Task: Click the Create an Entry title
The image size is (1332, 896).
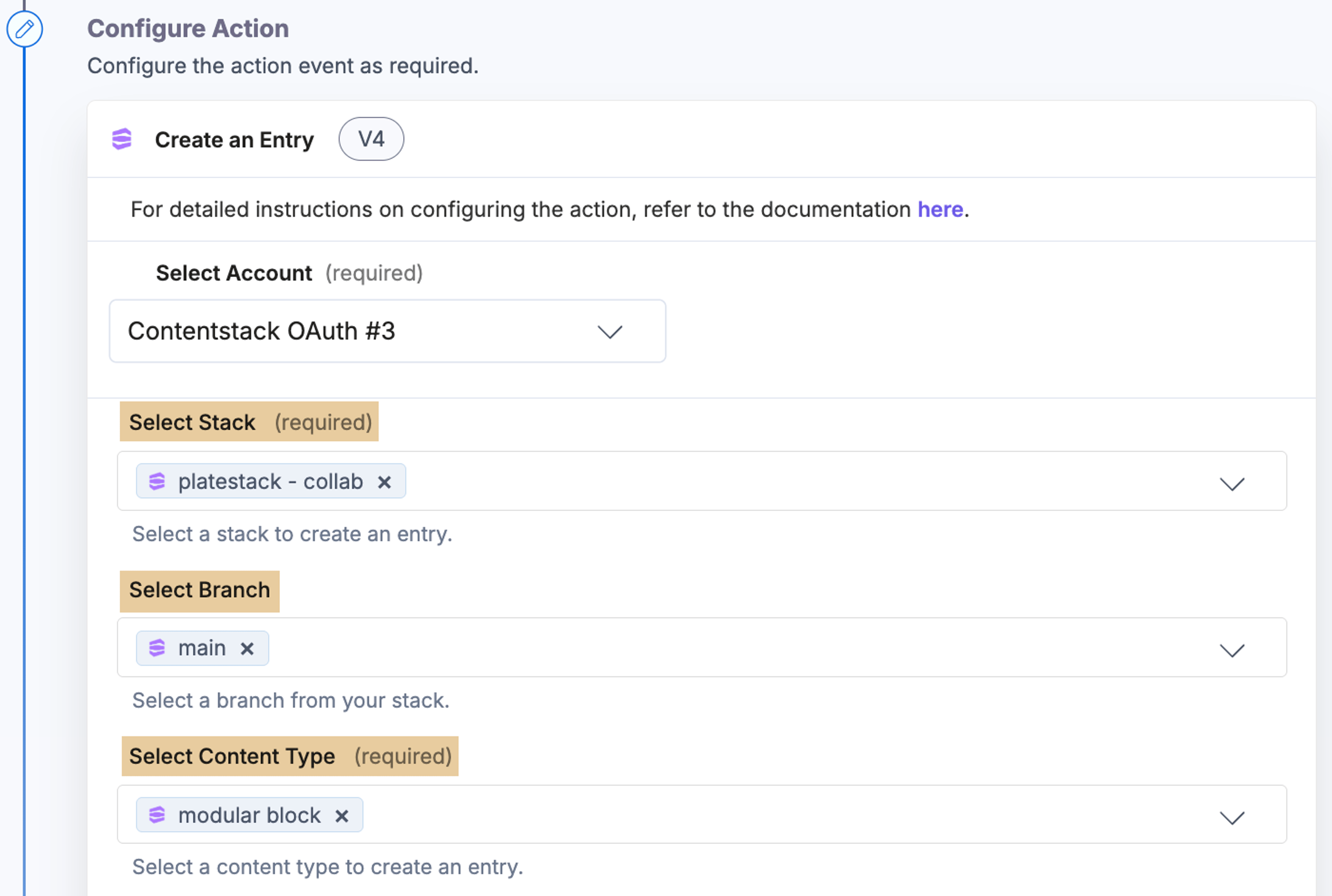Action: [x=234, y=140]
